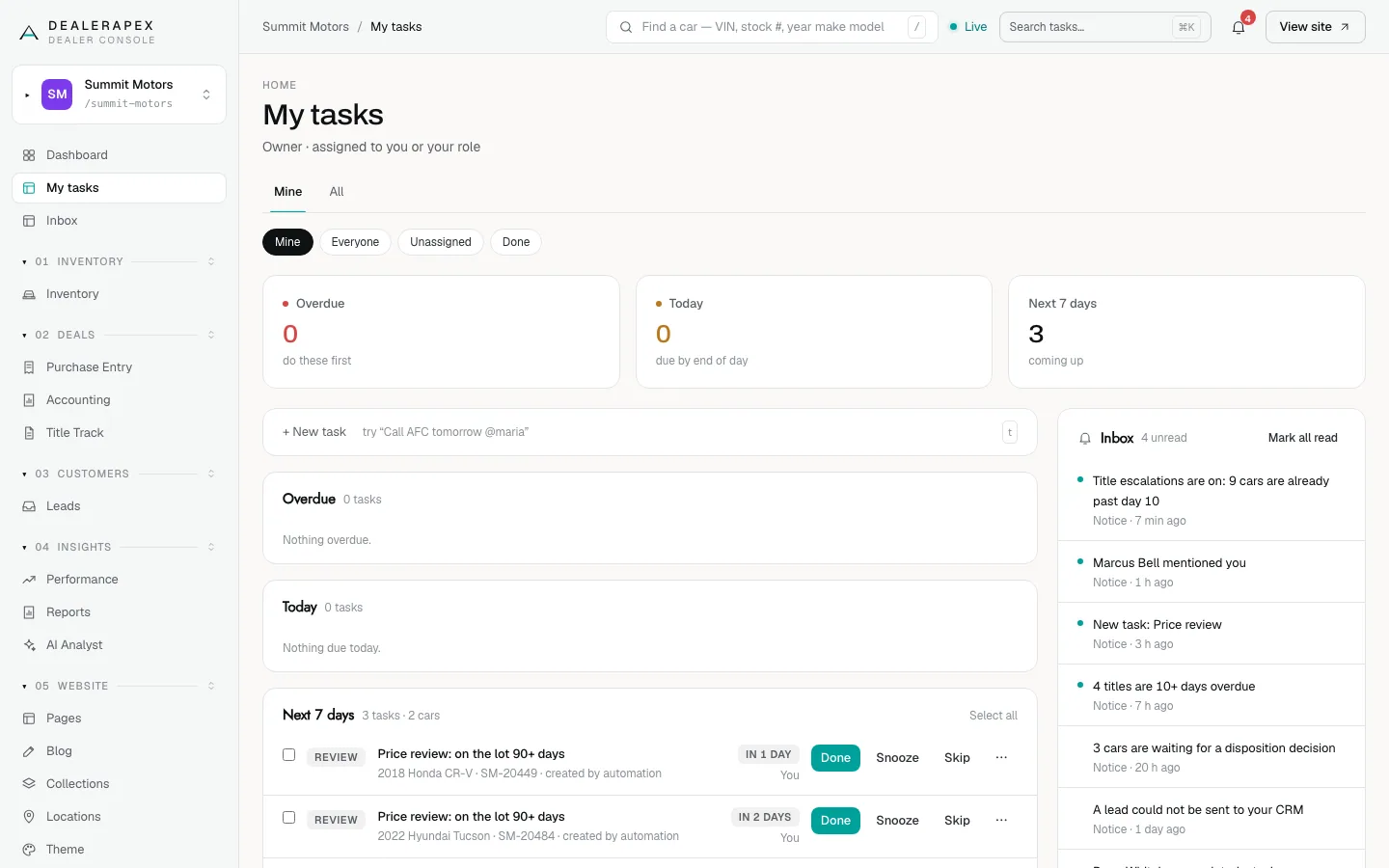Focus the Search tasks field
Viewport: 1389px width, 868px height.
pyautogui.click(x=1105, y=27)
